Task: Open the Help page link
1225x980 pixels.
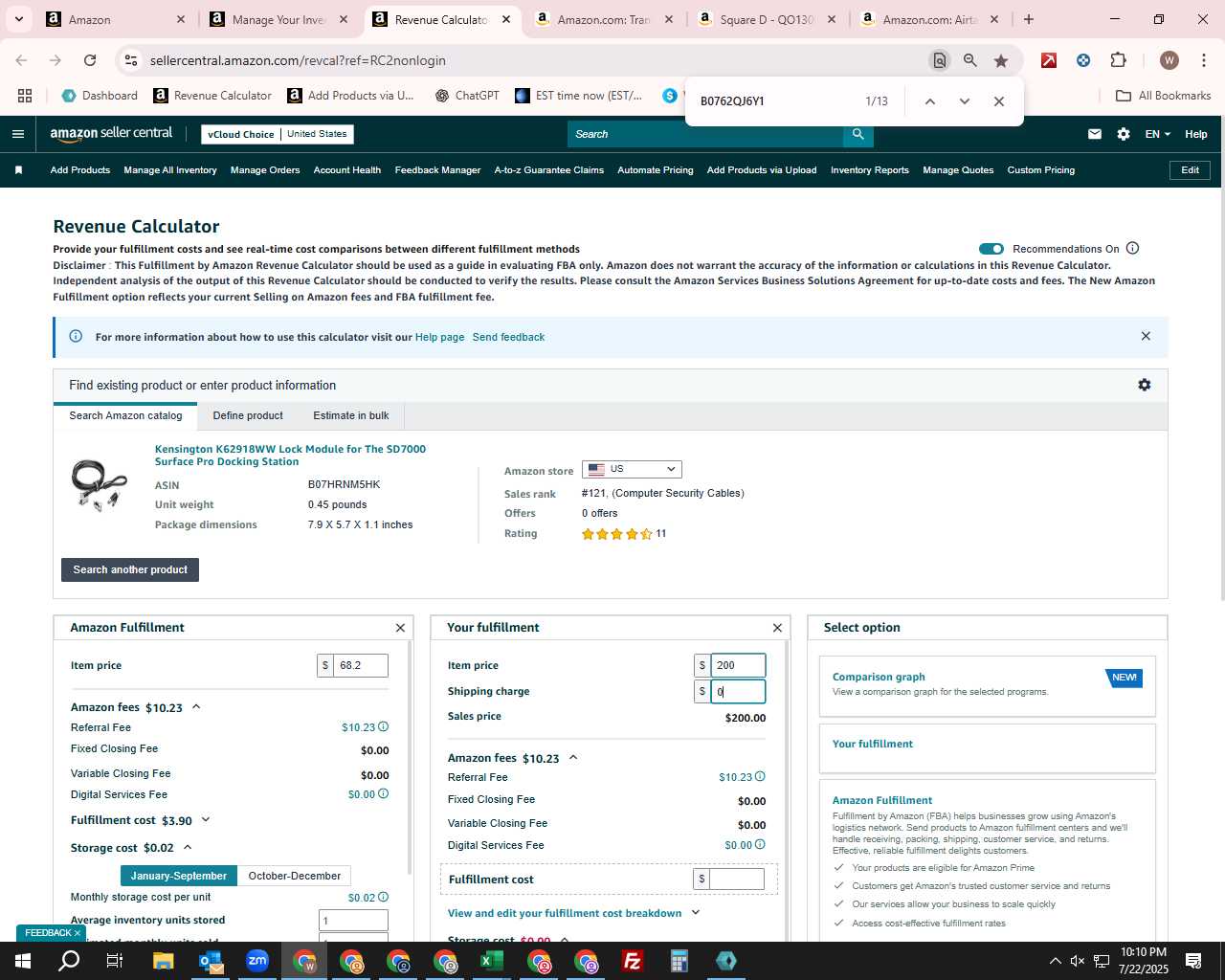Action: pos(439,337)
